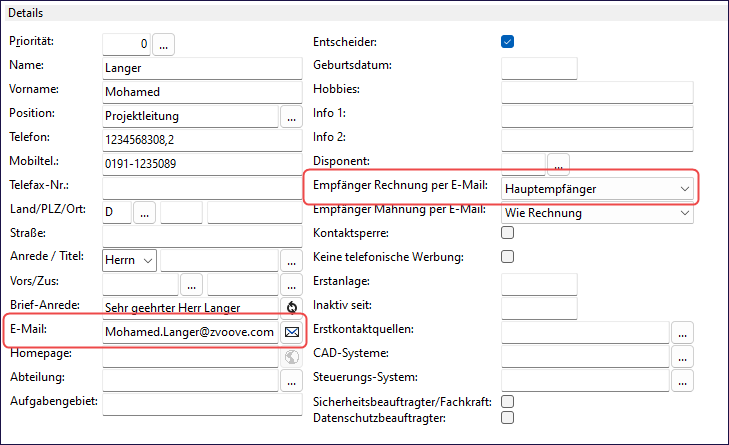Expand Empfänger Rechnung per E-Mail dropdown
729x445 pixels.
[x=597, y=189]
